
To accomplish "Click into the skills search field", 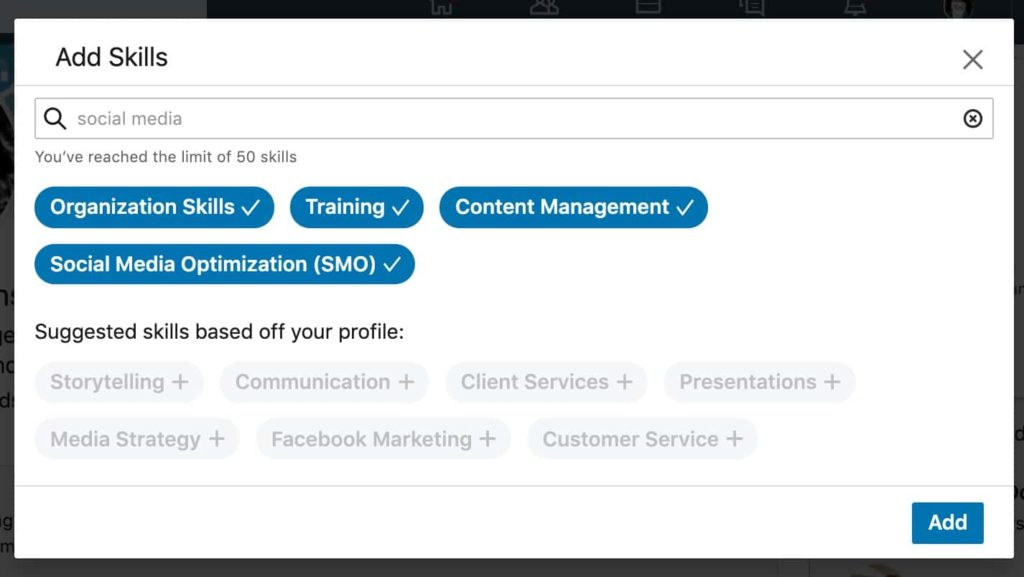I will 500,119.
